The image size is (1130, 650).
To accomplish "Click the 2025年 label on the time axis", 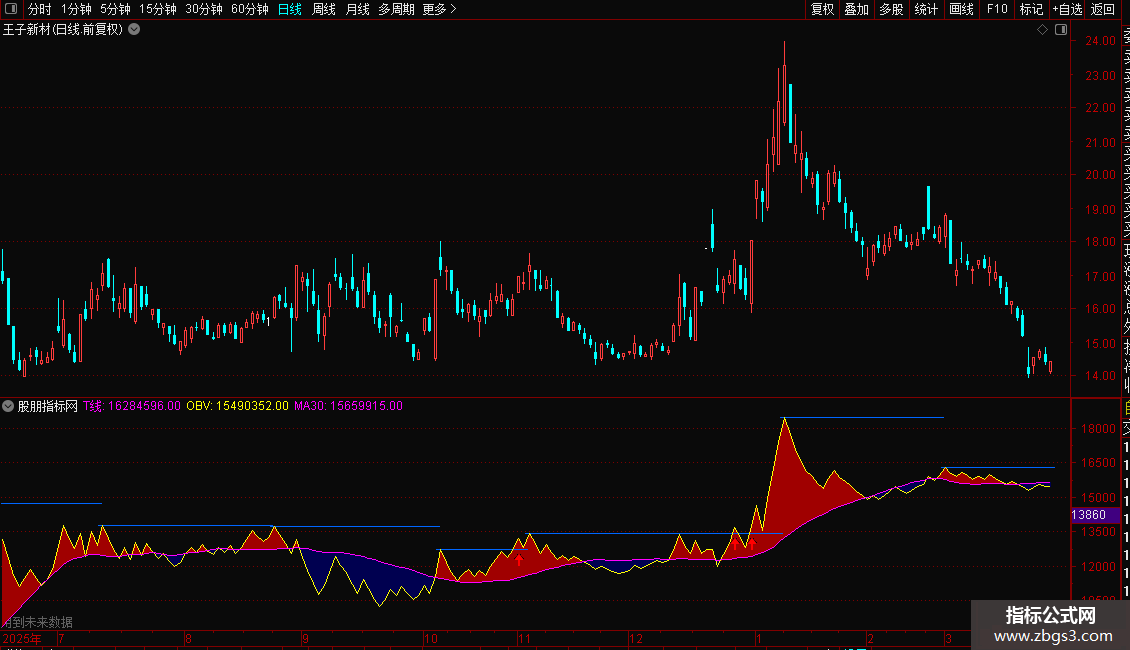I will coord(22,638).
